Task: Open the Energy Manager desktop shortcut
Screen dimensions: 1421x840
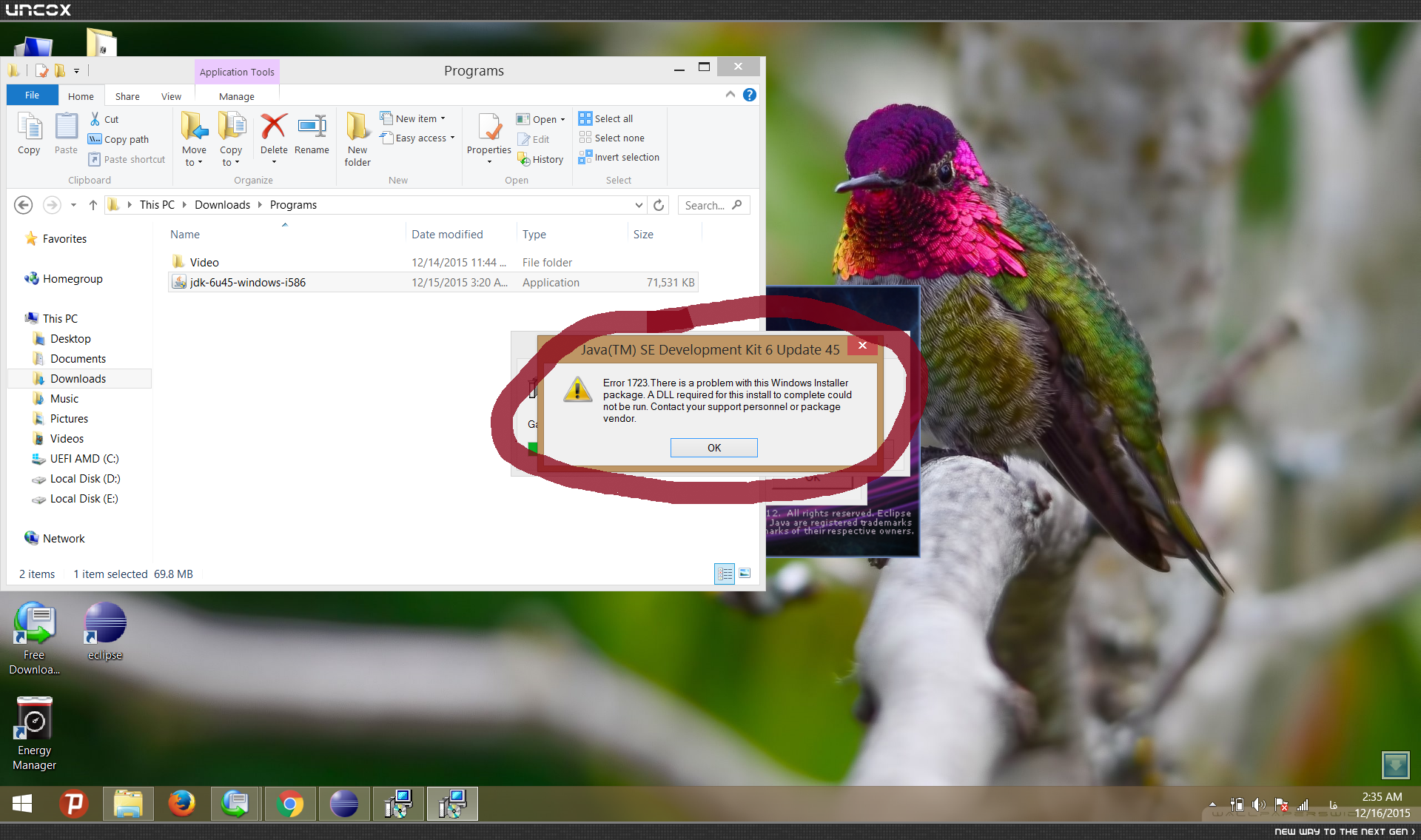Action: click(34, 733)
